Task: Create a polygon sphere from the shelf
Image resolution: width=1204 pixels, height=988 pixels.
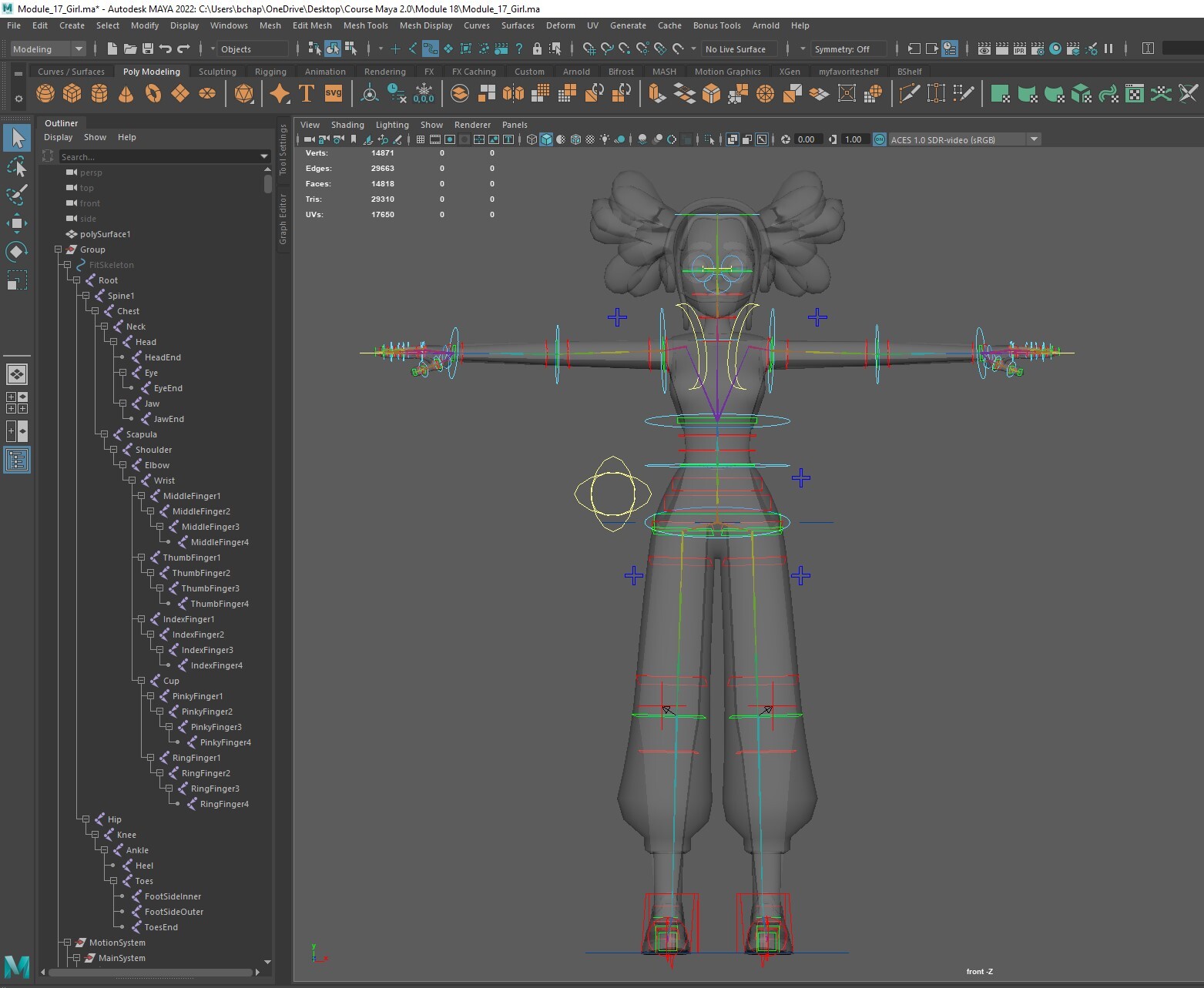Action: tap(45, 93)
